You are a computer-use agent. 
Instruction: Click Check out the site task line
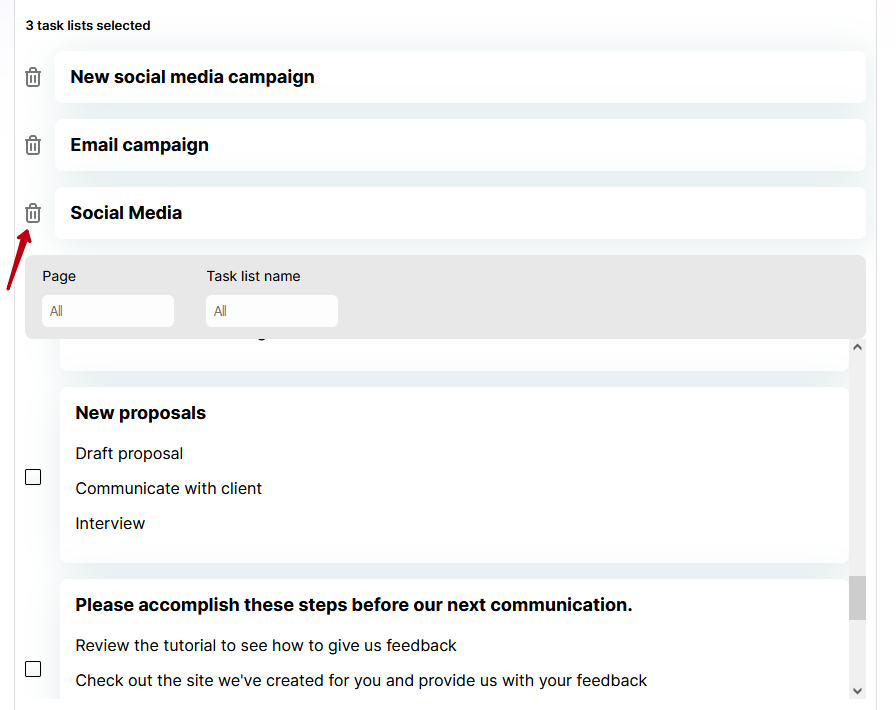(x=361, y=680)
